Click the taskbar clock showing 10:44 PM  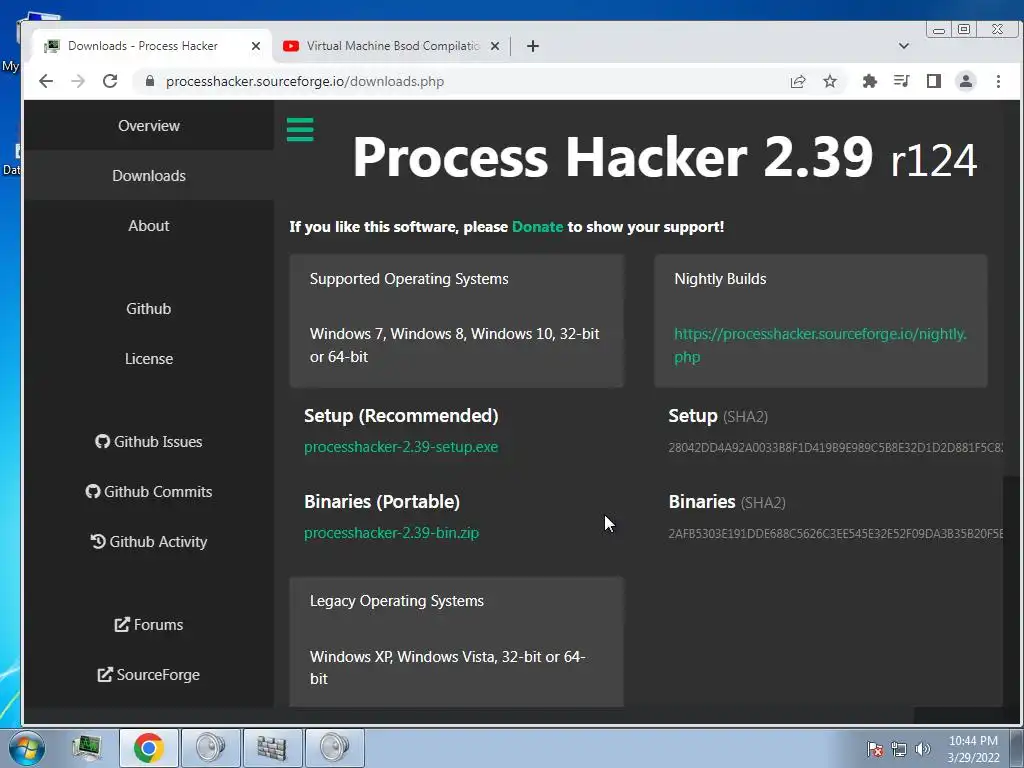[973, 748]
